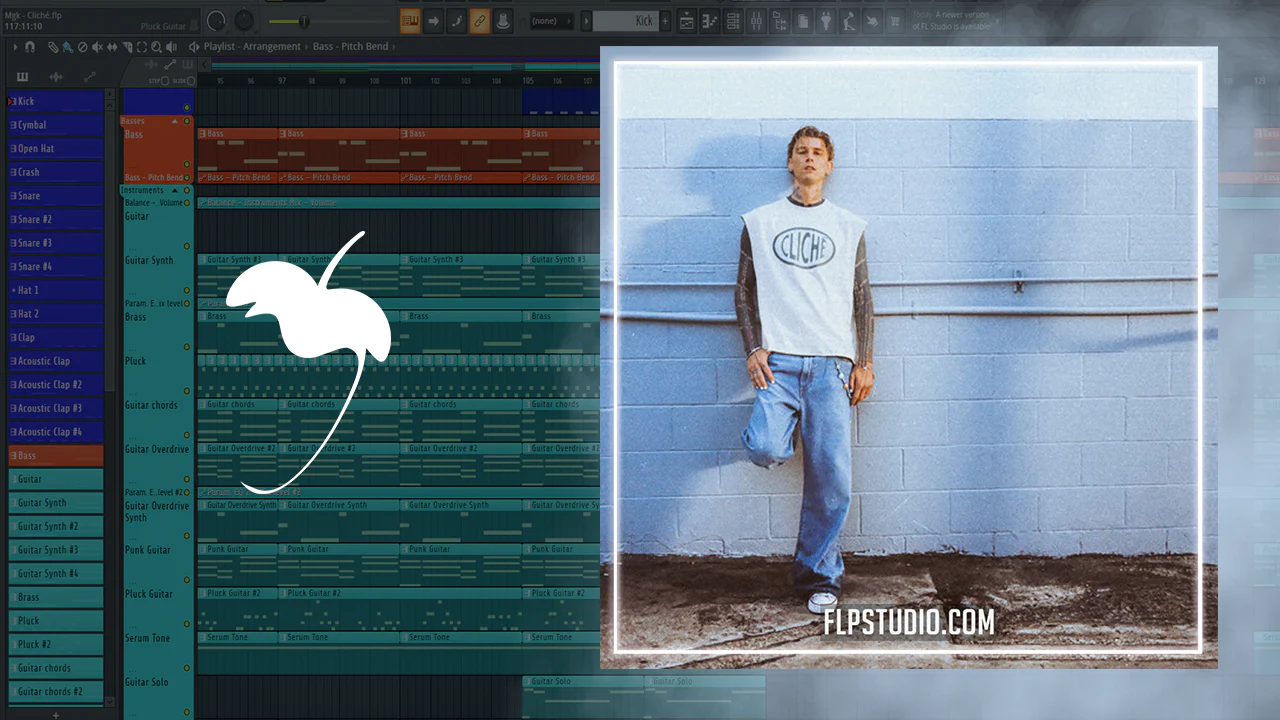Open the Browser panel button
The image size is (1280, 720).
click(x=780, y=20)
